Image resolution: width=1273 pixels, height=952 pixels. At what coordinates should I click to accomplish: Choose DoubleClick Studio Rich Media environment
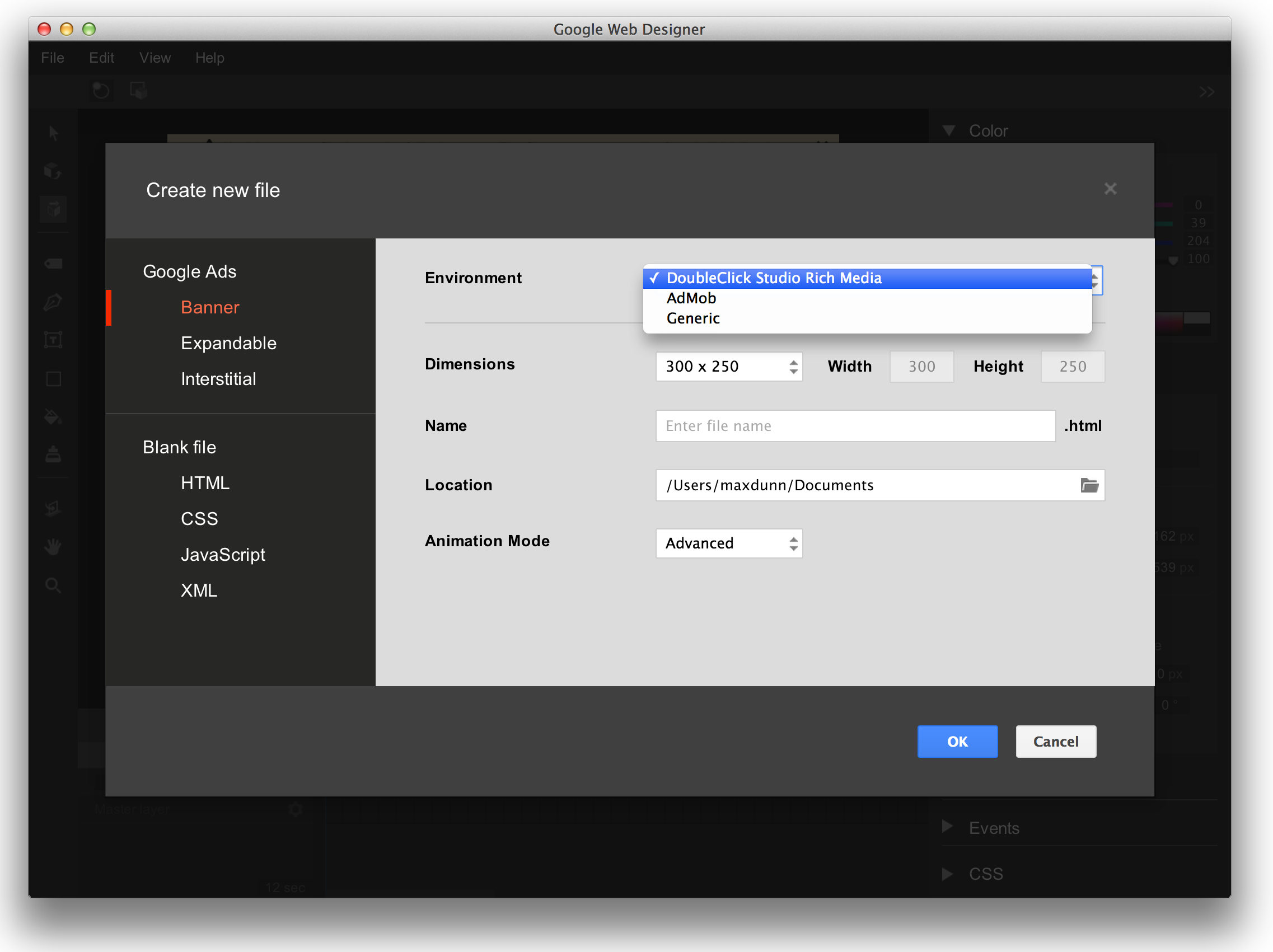pyautogui.click(x=867, y=278)
